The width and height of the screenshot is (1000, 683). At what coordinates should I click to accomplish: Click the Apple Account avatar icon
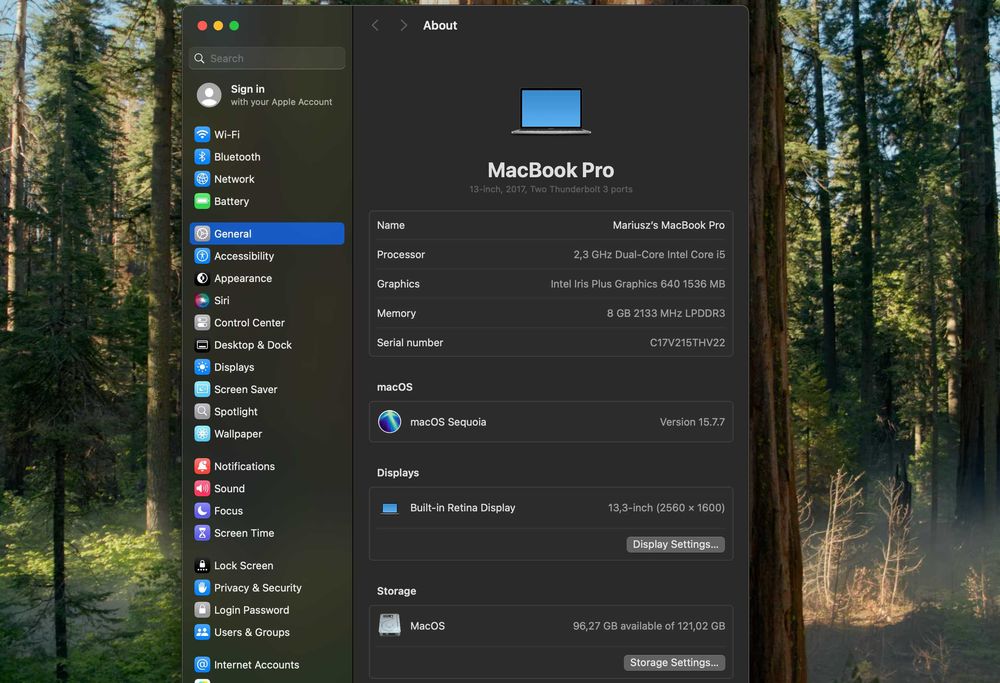coord(209,95)
